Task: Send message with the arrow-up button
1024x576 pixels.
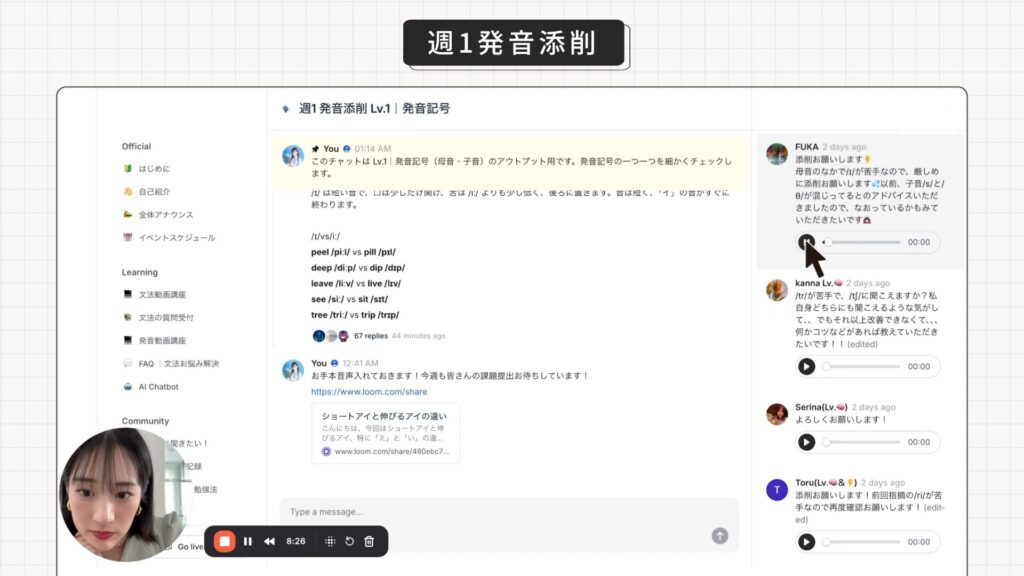Action: (719, 536)
